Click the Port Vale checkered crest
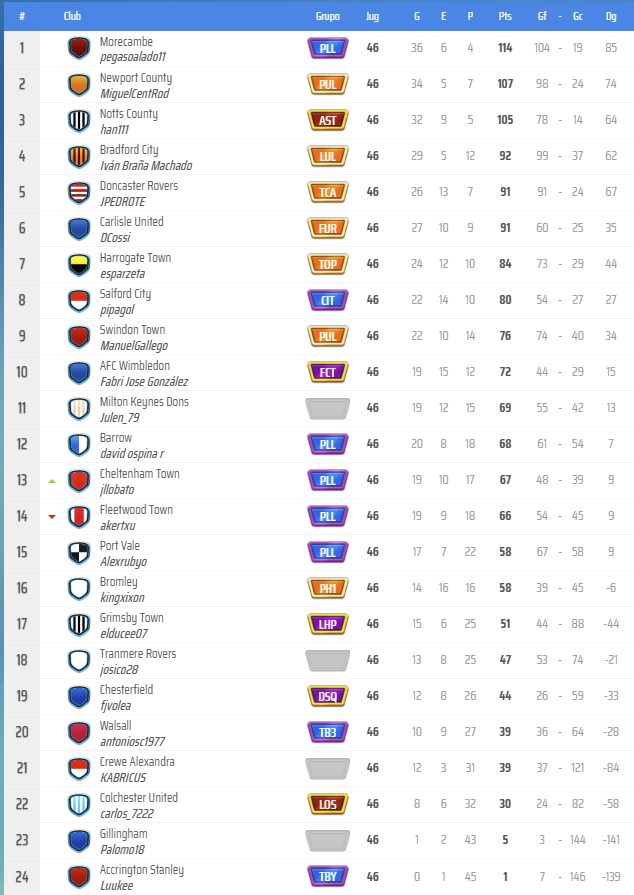 (79, 552)
